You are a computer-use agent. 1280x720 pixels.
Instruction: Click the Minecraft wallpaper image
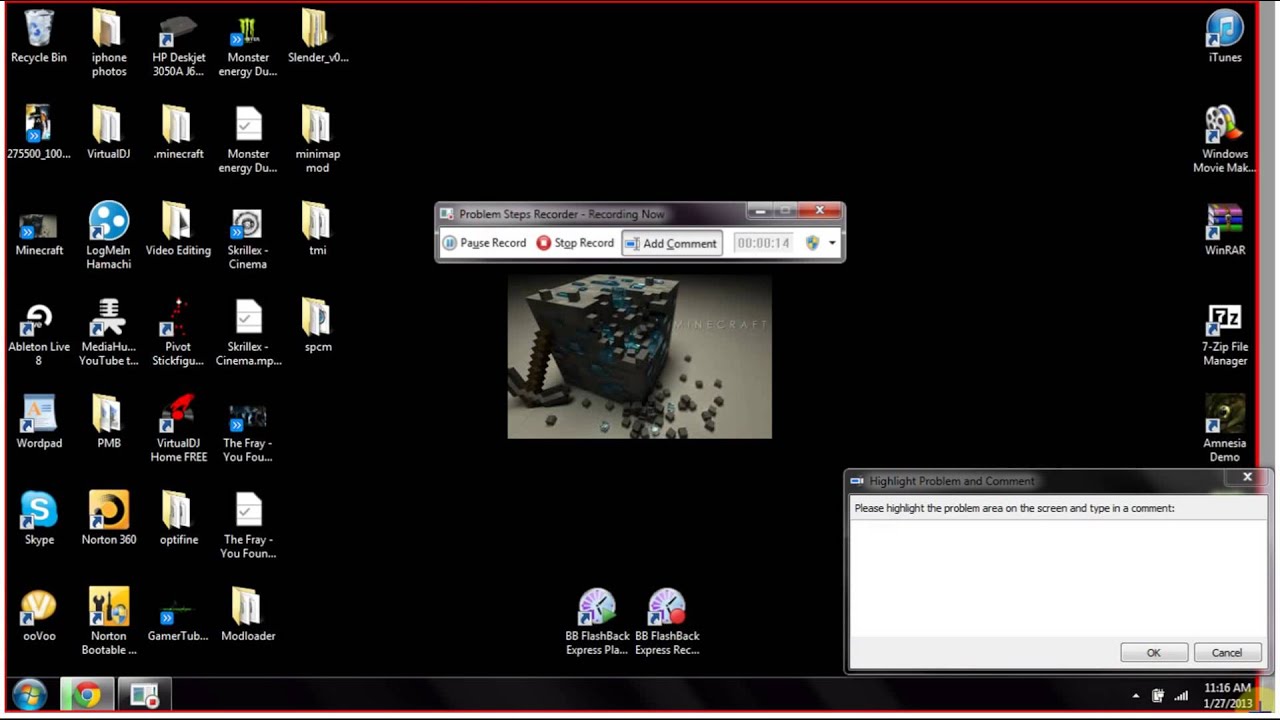[x=639, y=356]
